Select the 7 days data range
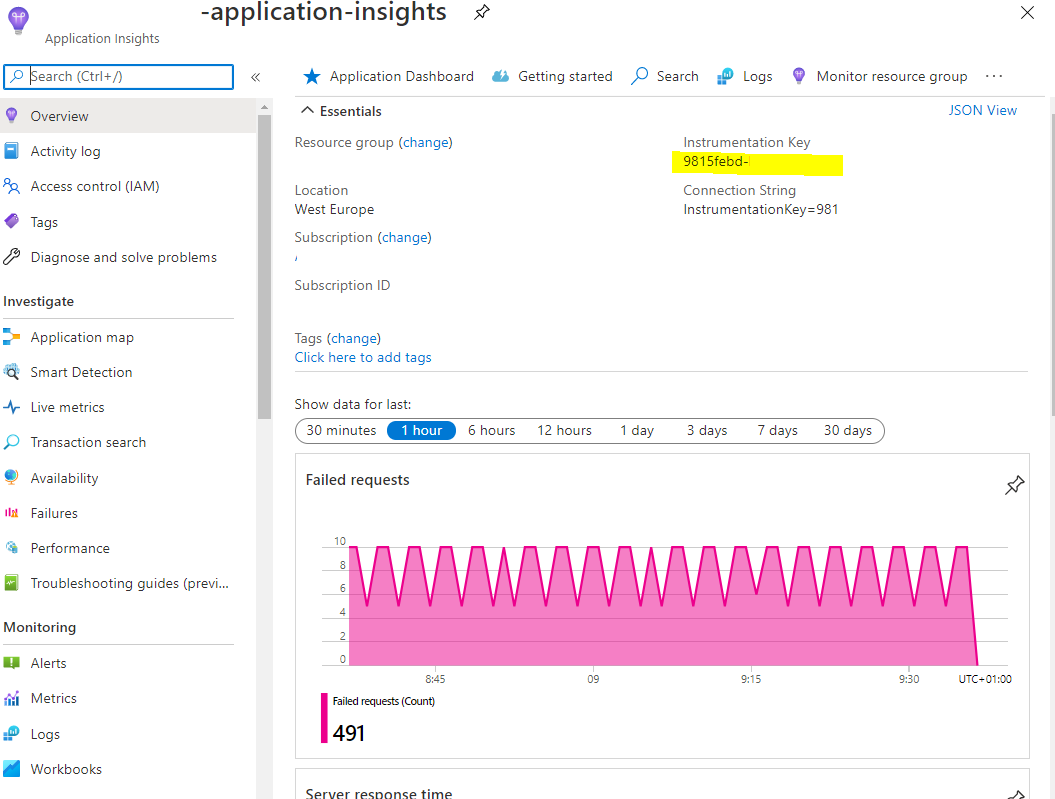 click(x=777, y=430)
